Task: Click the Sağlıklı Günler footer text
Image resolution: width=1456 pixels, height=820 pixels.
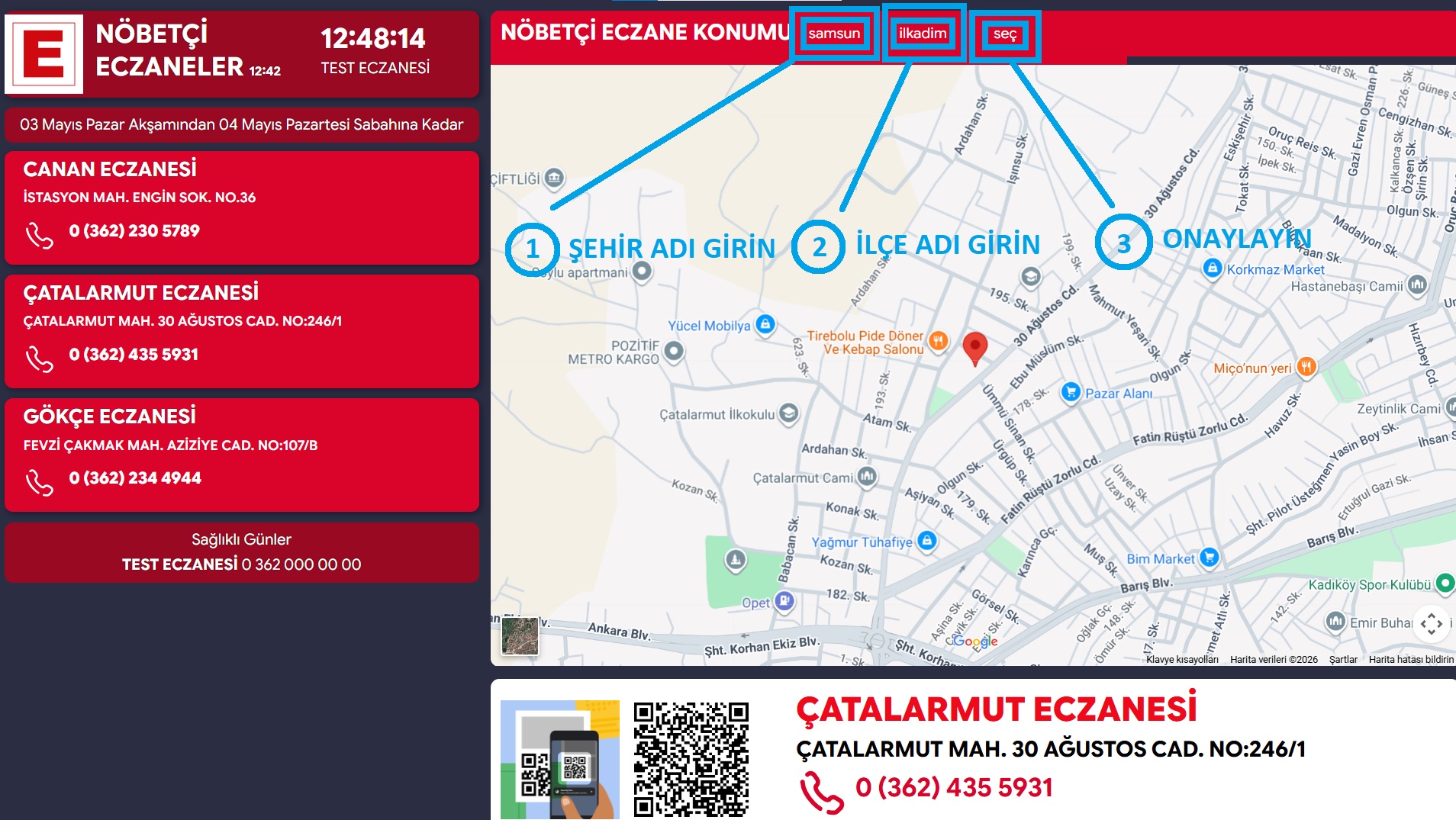Action: (x=241, y=539)
